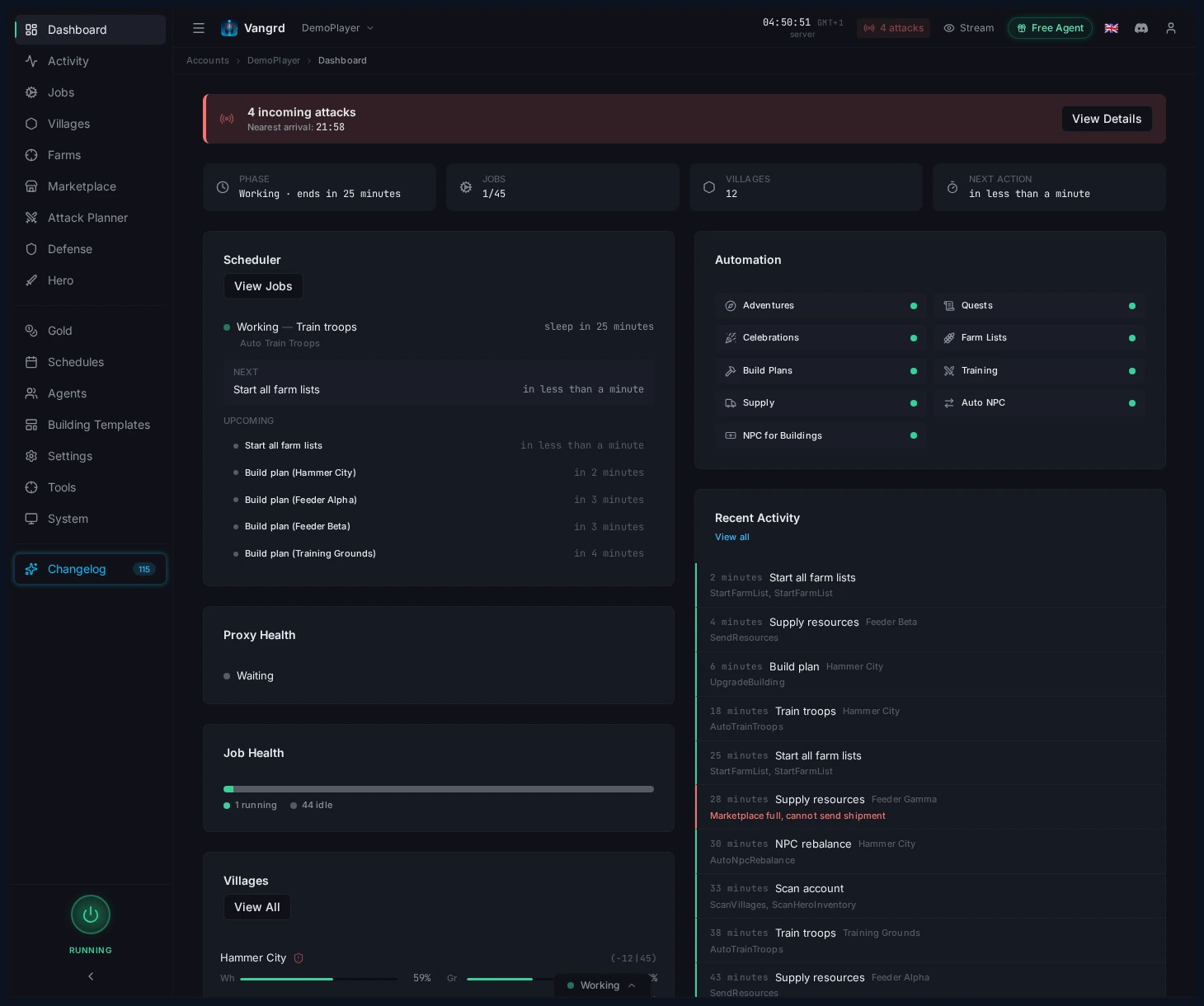
Task: Click View all under Recent Activity
Action: pyautogui.click(x=731, y=537)
